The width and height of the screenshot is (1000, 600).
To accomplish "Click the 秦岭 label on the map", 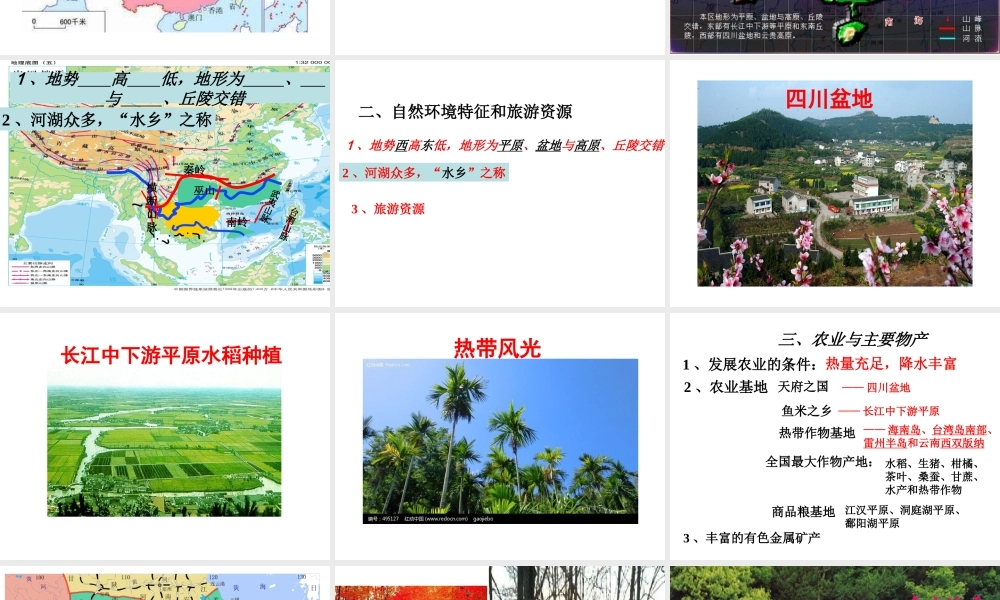I will click(195, 170).
